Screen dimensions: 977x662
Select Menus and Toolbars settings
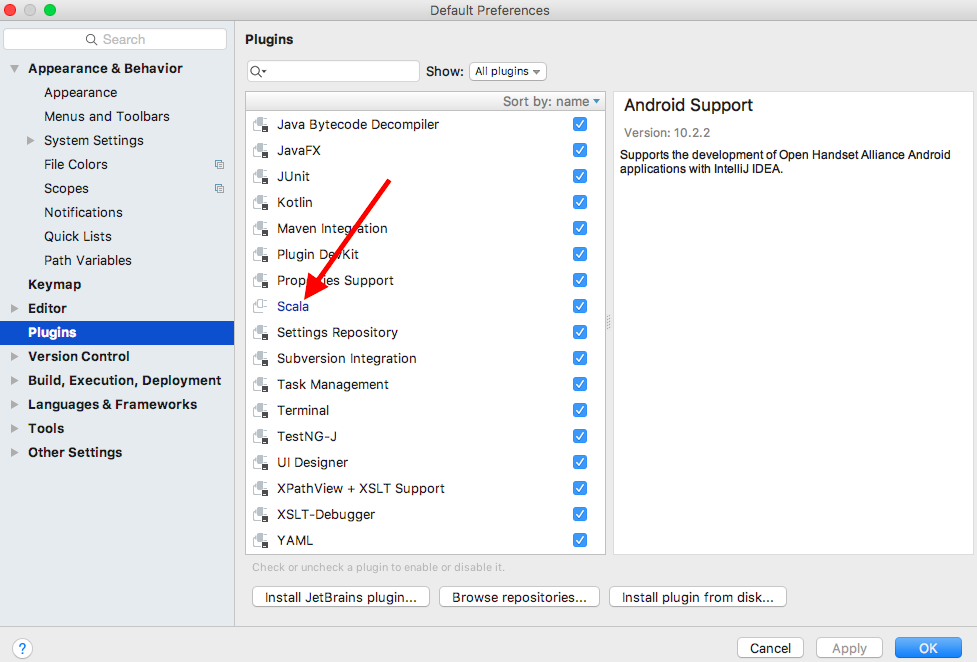(x=107, y=117)
